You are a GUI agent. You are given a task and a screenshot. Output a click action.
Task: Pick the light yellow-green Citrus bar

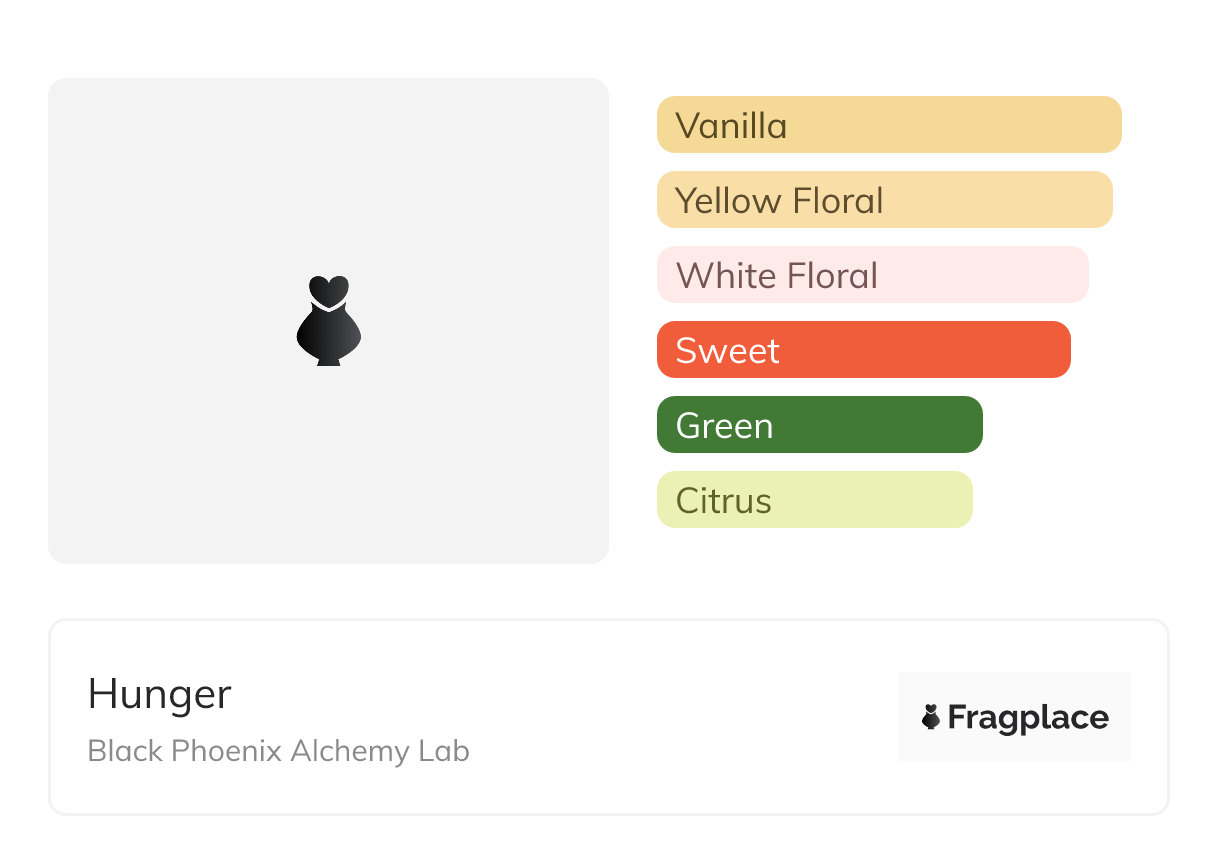[814, 500]
